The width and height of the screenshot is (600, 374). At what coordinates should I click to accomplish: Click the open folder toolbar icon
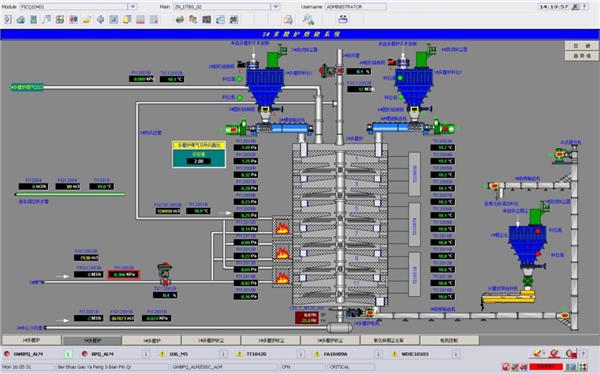click(x=87, y=19)
